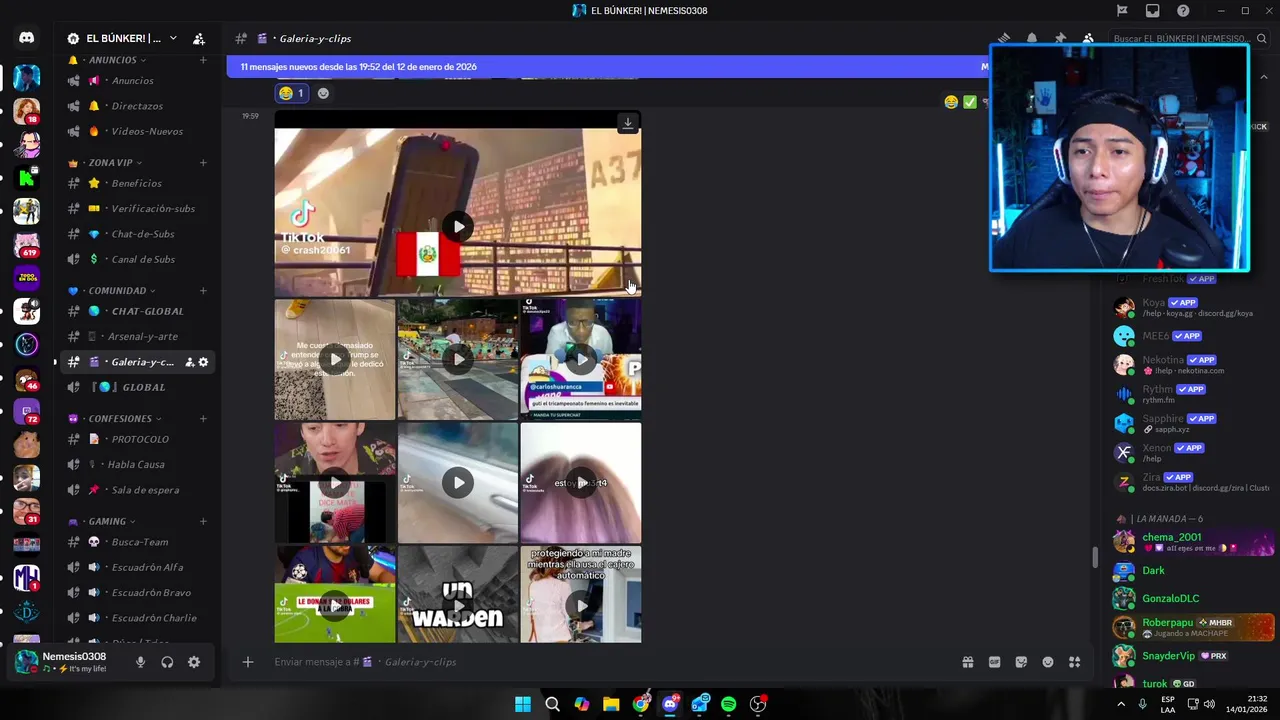Click create invite icon on Galeria-y-clips channel

click(189, 362)
